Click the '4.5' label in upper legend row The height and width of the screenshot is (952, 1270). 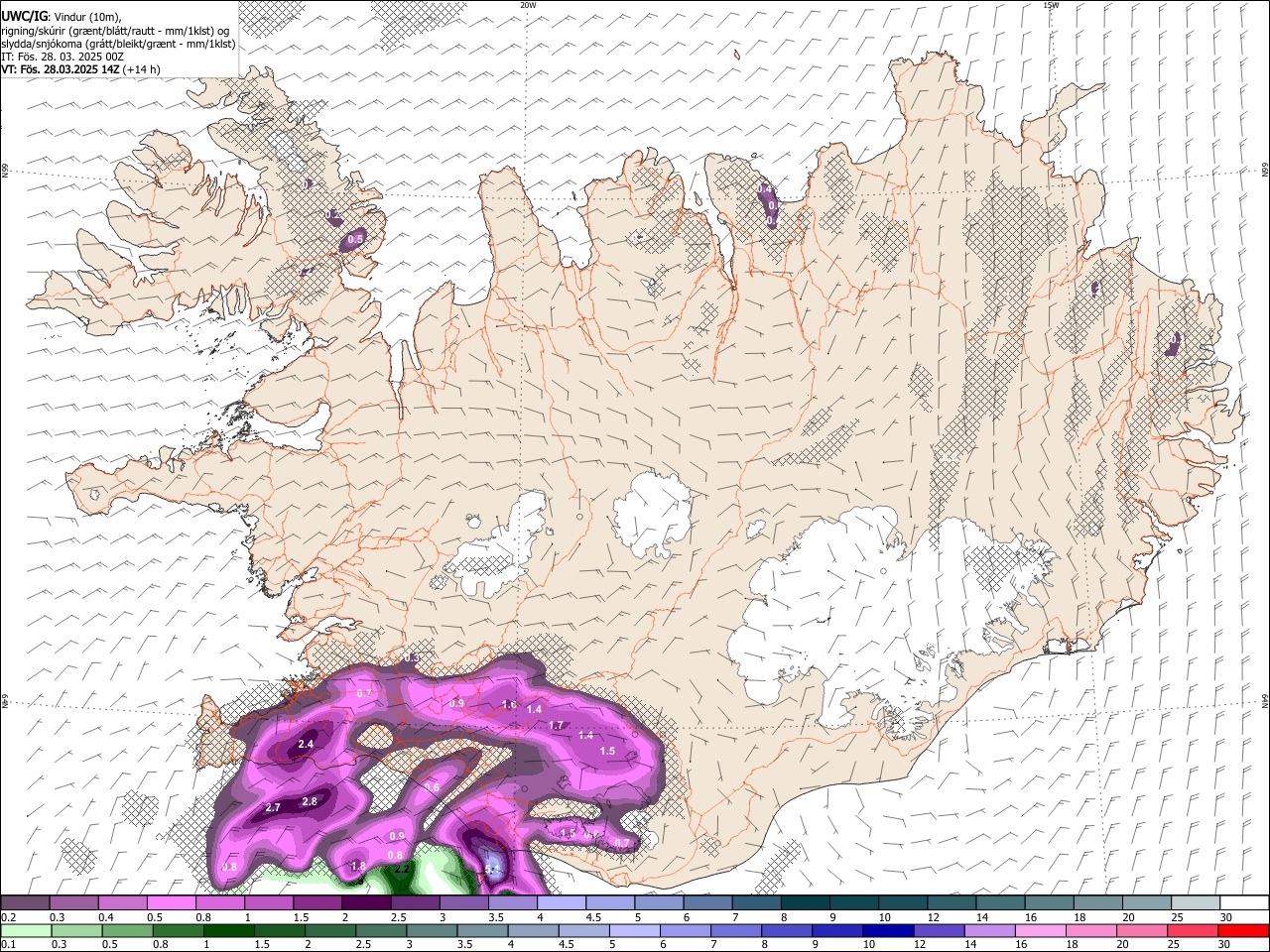coord(593,917)
